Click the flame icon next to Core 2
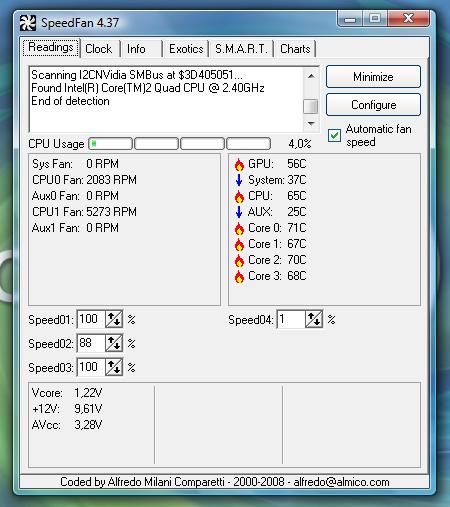This screenshot has height=507, width=450. pyautogui.click(x=239, y=260)
